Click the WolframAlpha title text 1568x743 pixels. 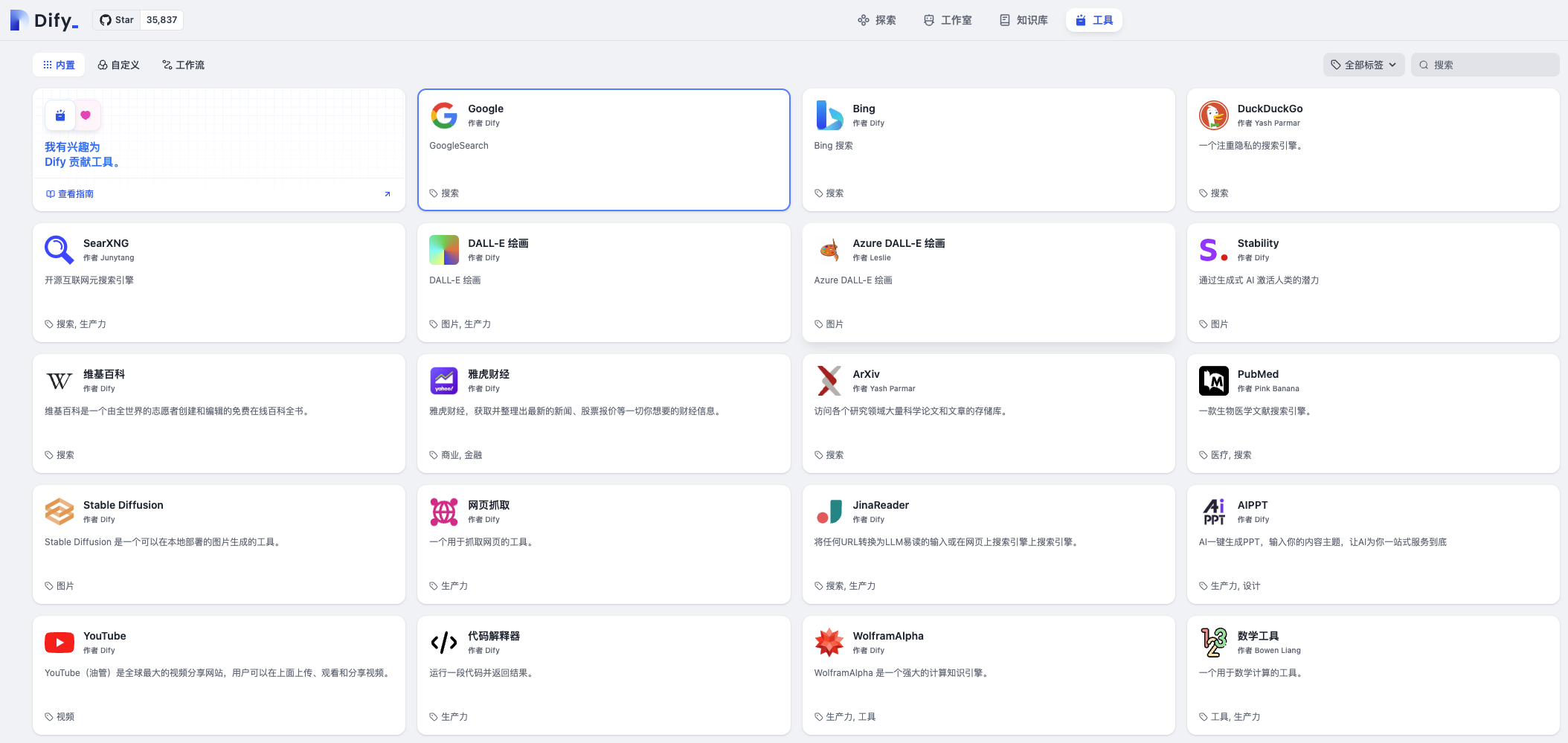click(x=887, y=636)
